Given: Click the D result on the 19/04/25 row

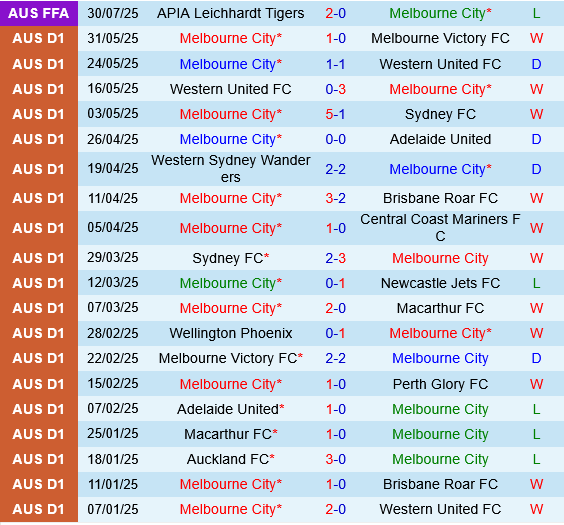Looking at the screenshot, I should coord(536,169).
